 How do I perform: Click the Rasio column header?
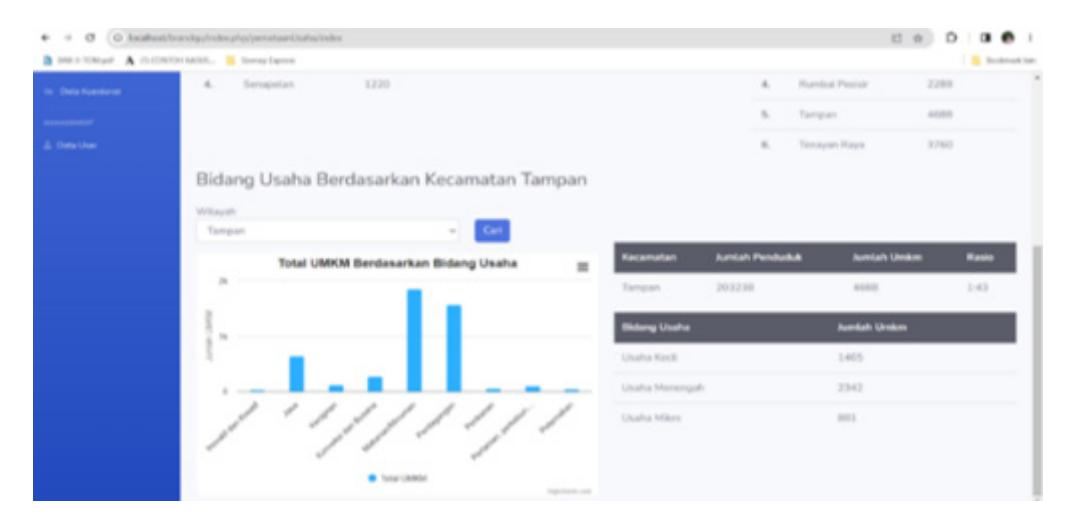point(980,257)
